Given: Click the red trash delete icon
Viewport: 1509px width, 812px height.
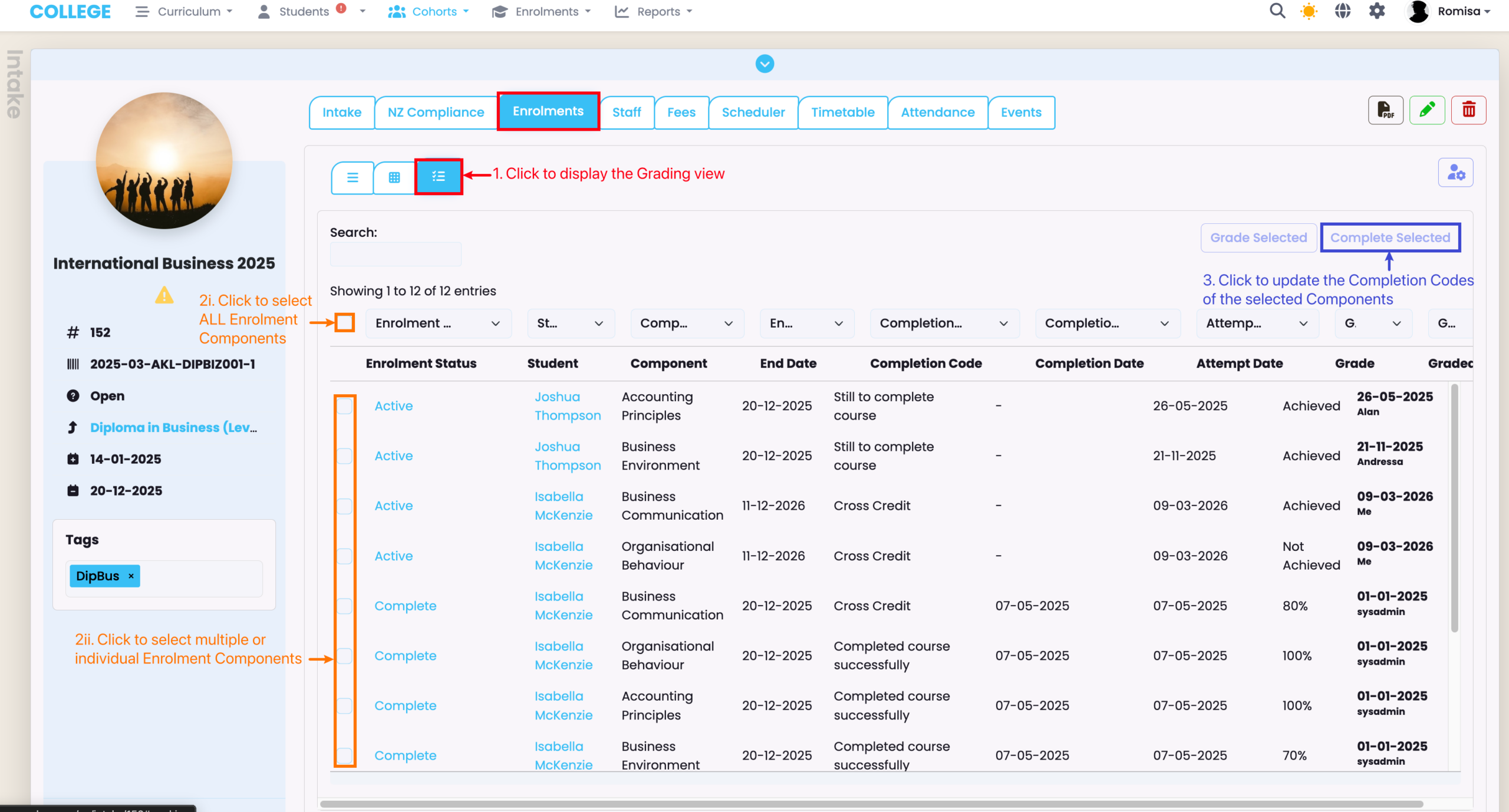Looking at the screenshot, I should (1468, 110).
